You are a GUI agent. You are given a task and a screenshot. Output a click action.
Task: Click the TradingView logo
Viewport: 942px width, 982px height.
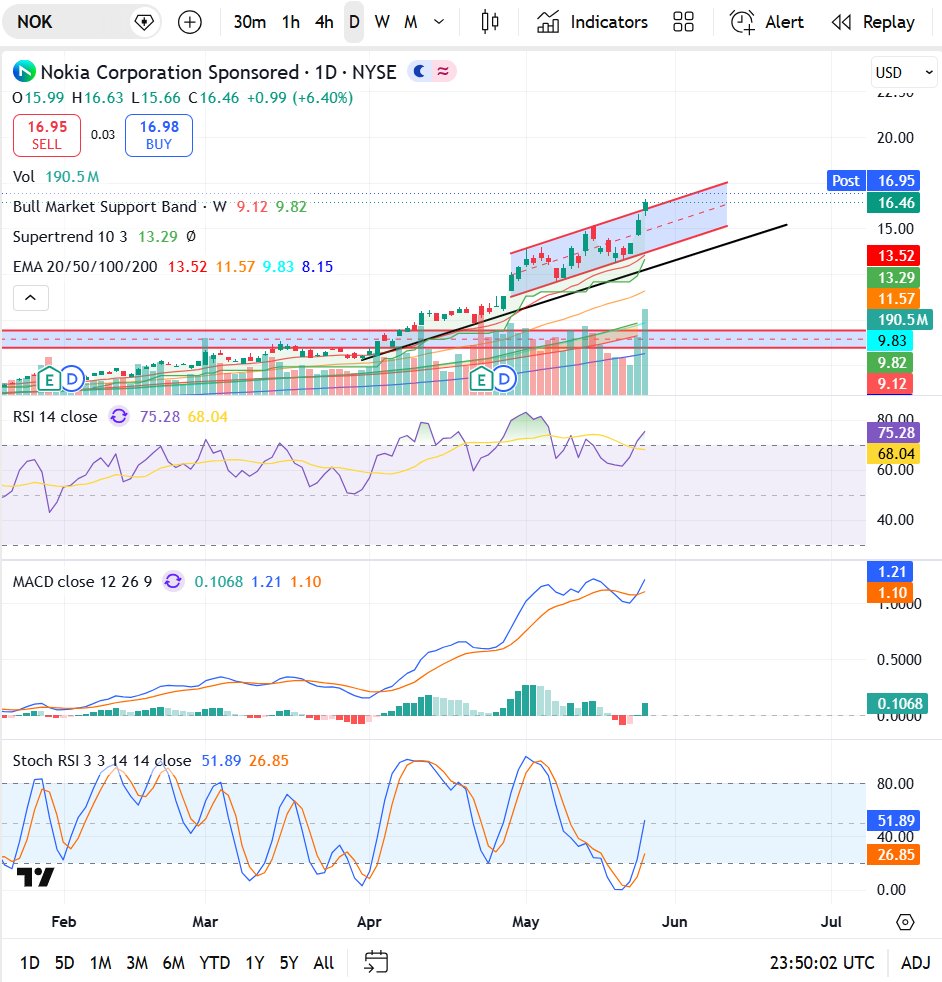pyautogui.click(x=35, y=877)
